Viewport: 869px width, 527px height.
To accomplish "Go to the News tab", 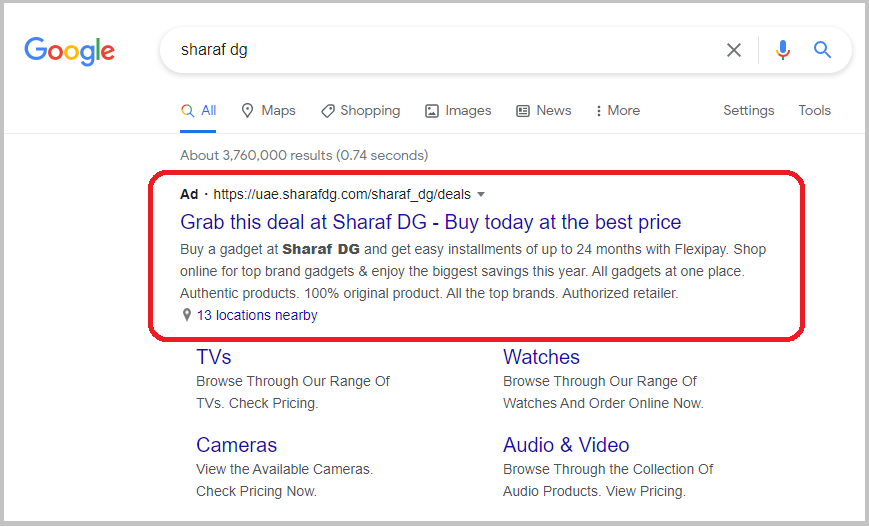I will pyautogui.click(x=543, y=111).
